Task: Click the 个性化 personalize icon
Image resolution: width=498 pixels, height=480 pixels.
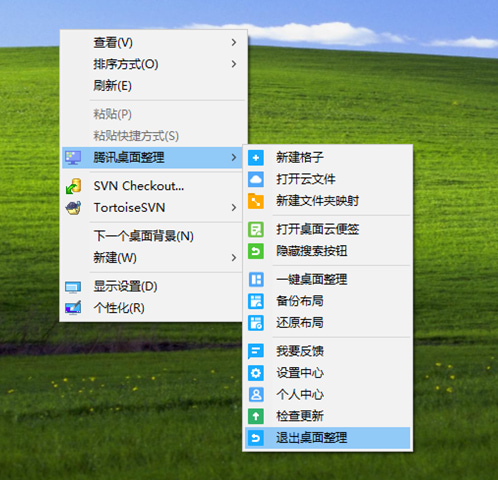Action: (x=73, y=308)
